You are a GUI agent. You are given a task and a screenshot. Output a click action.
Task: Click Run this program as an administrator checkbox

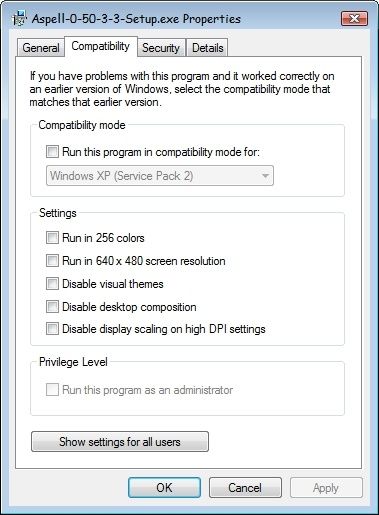(x=52, y=389)
